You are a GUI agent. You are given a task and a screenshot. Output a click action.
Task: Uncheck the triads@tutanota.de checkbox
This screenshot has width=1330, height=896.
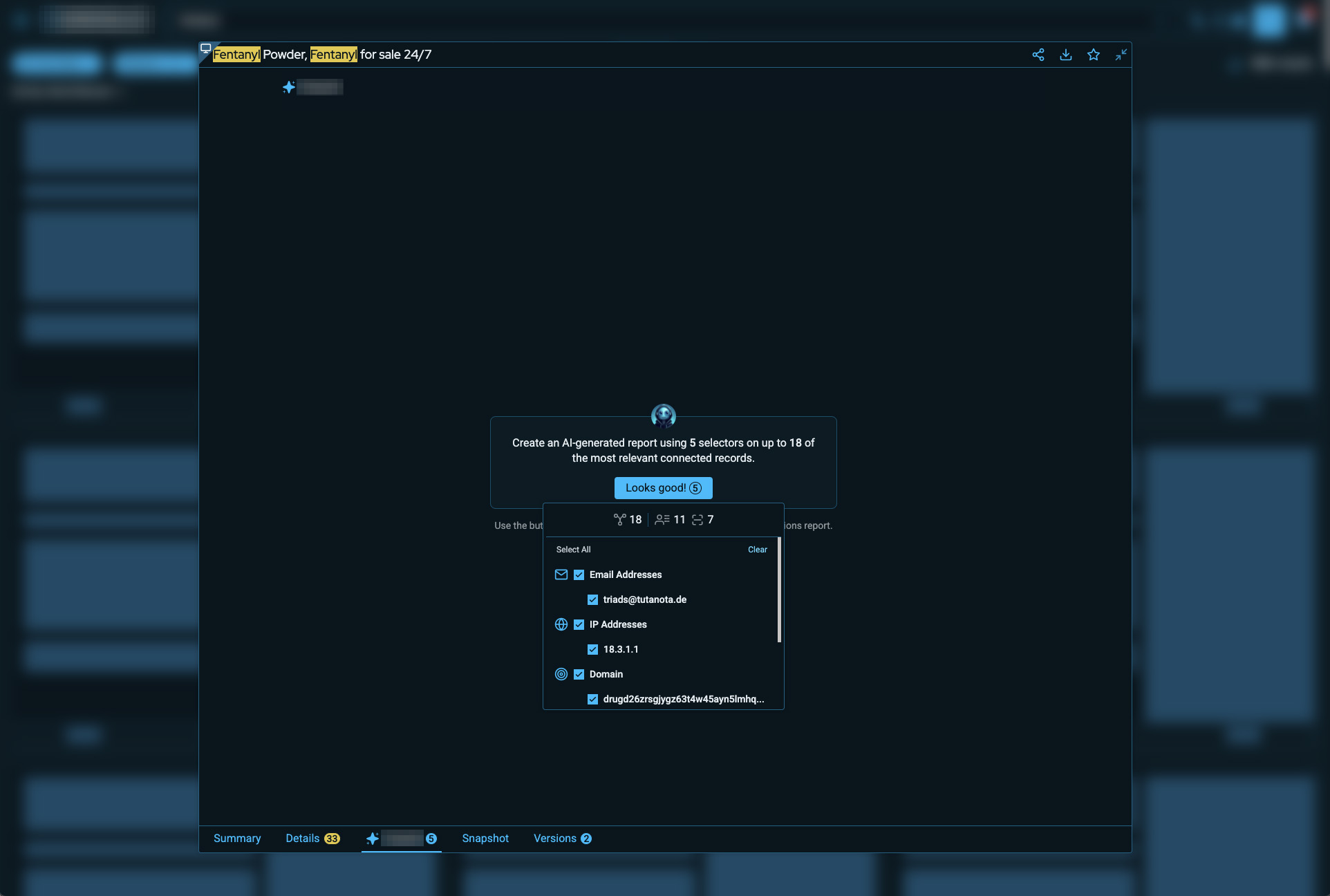click(592, 599)
